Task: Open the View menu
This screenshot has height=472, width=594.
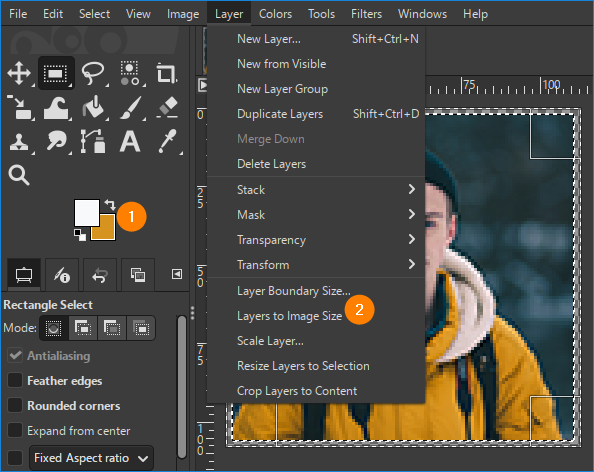Action: tap(138, 14)
